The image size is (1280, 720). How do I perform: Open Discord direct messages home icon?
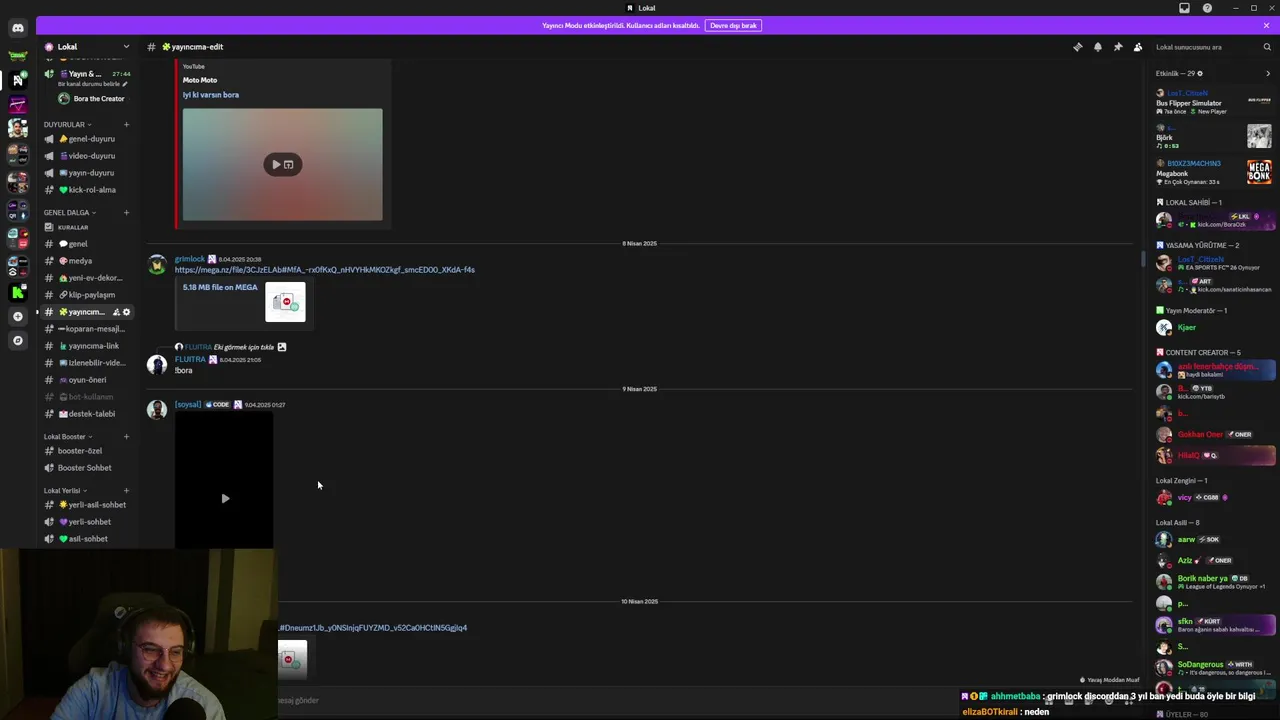click(17, 28)
